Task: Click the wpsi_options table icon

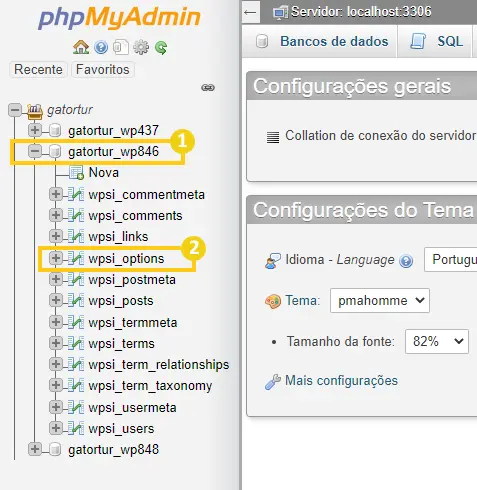Action: pos(76,258)
